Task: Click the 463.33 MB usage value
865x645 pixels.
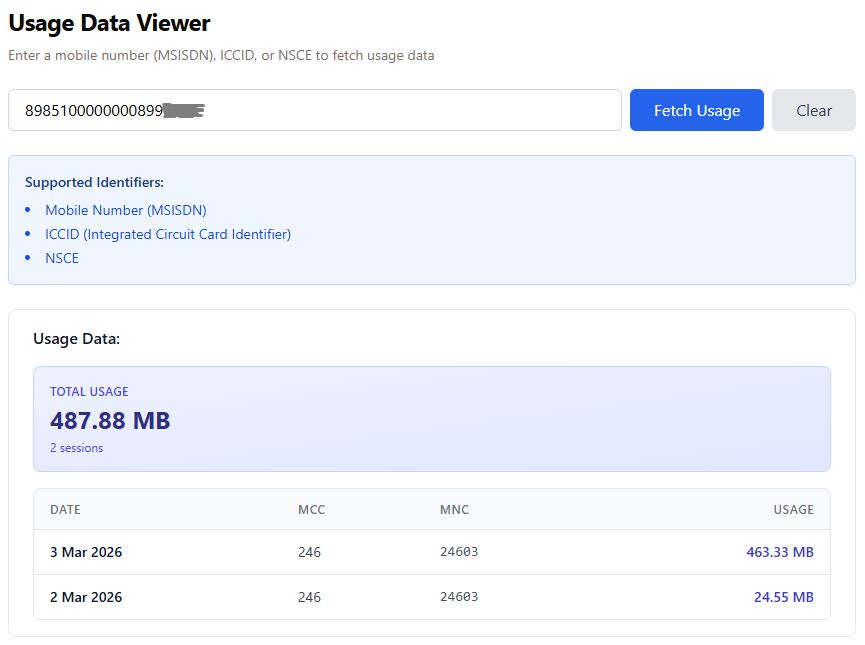Action: point(779,552)
